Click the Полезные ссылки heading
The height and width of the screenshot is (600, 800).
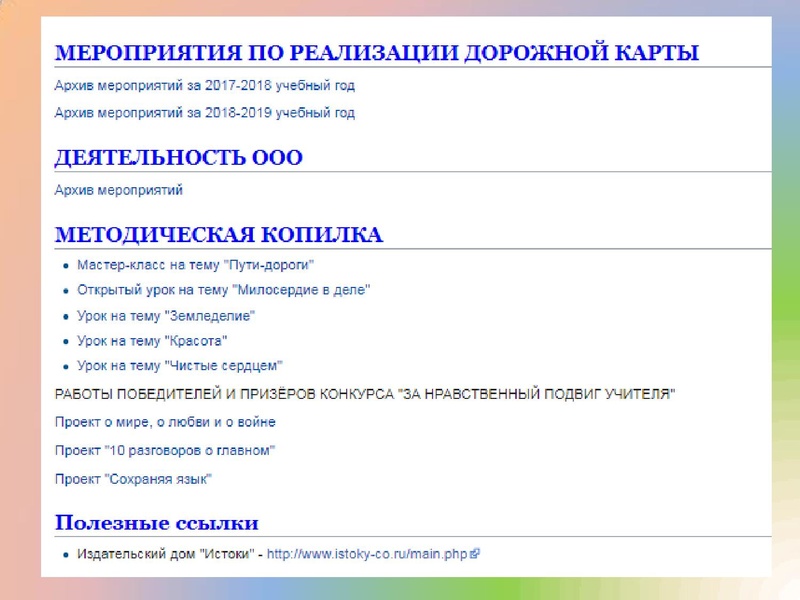pos(156,522)
